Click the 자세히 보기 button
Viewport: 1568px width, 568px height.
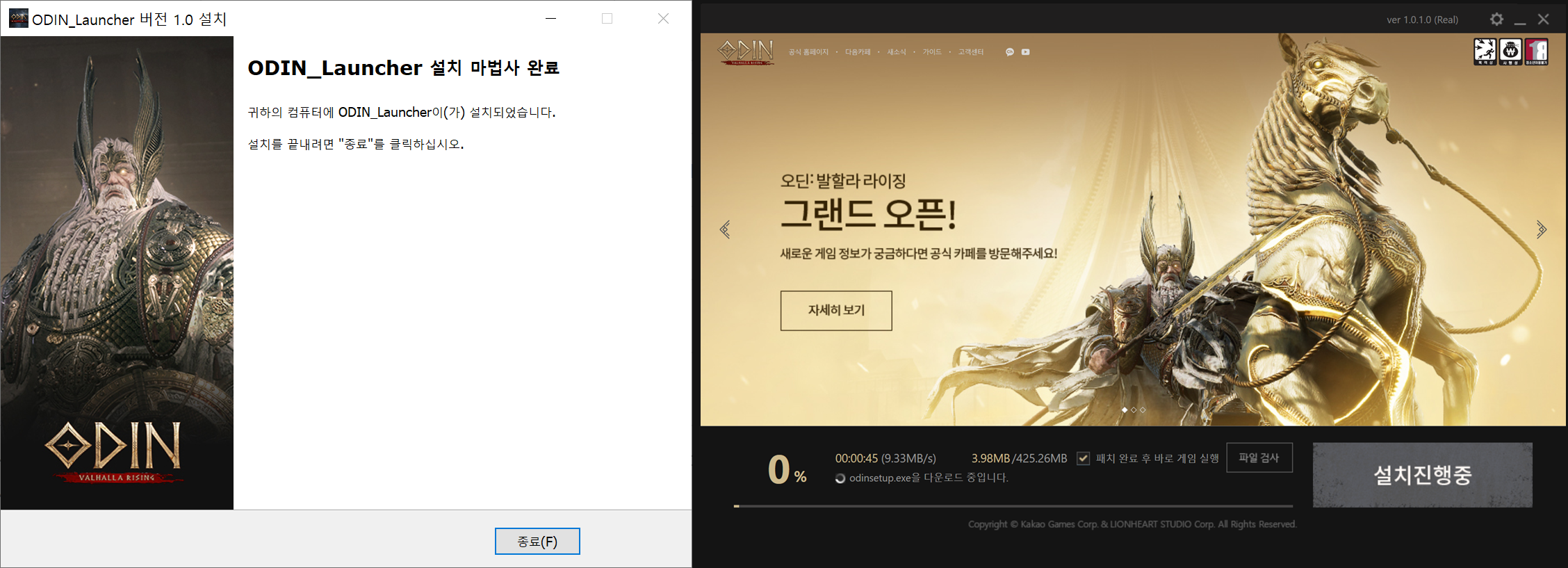[836, 311]
